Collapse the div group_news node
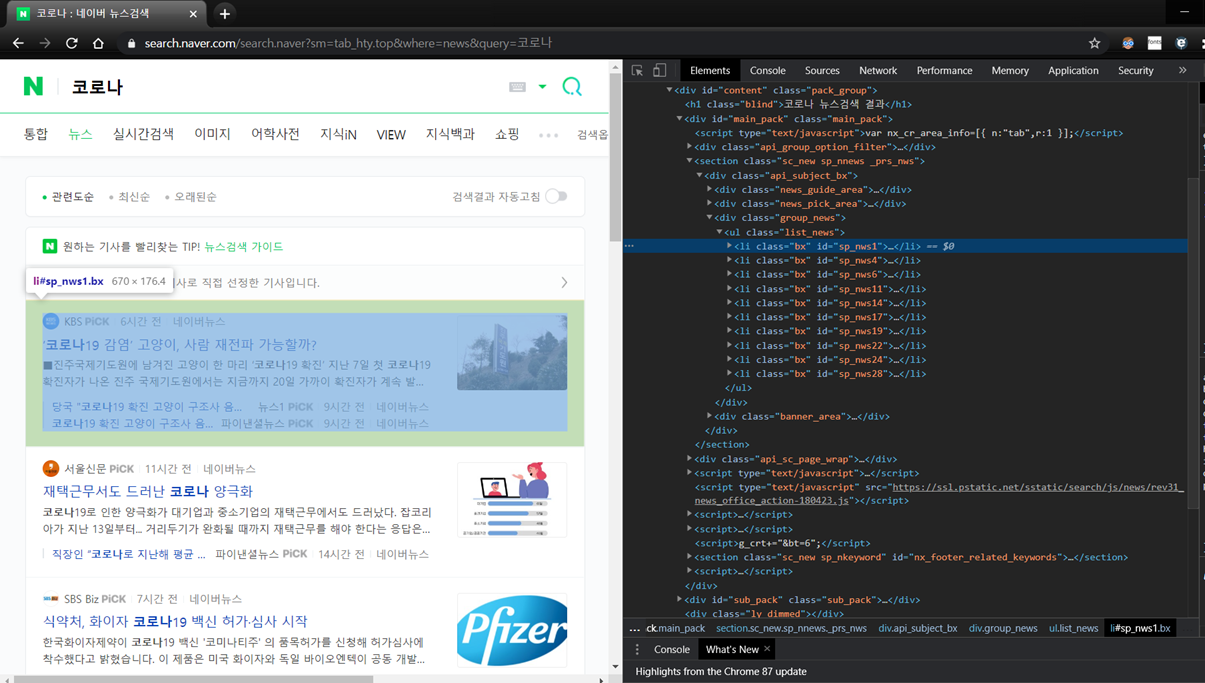Image resolution: width=1205 pixels, height=683 pixels. tap(709, 218)
